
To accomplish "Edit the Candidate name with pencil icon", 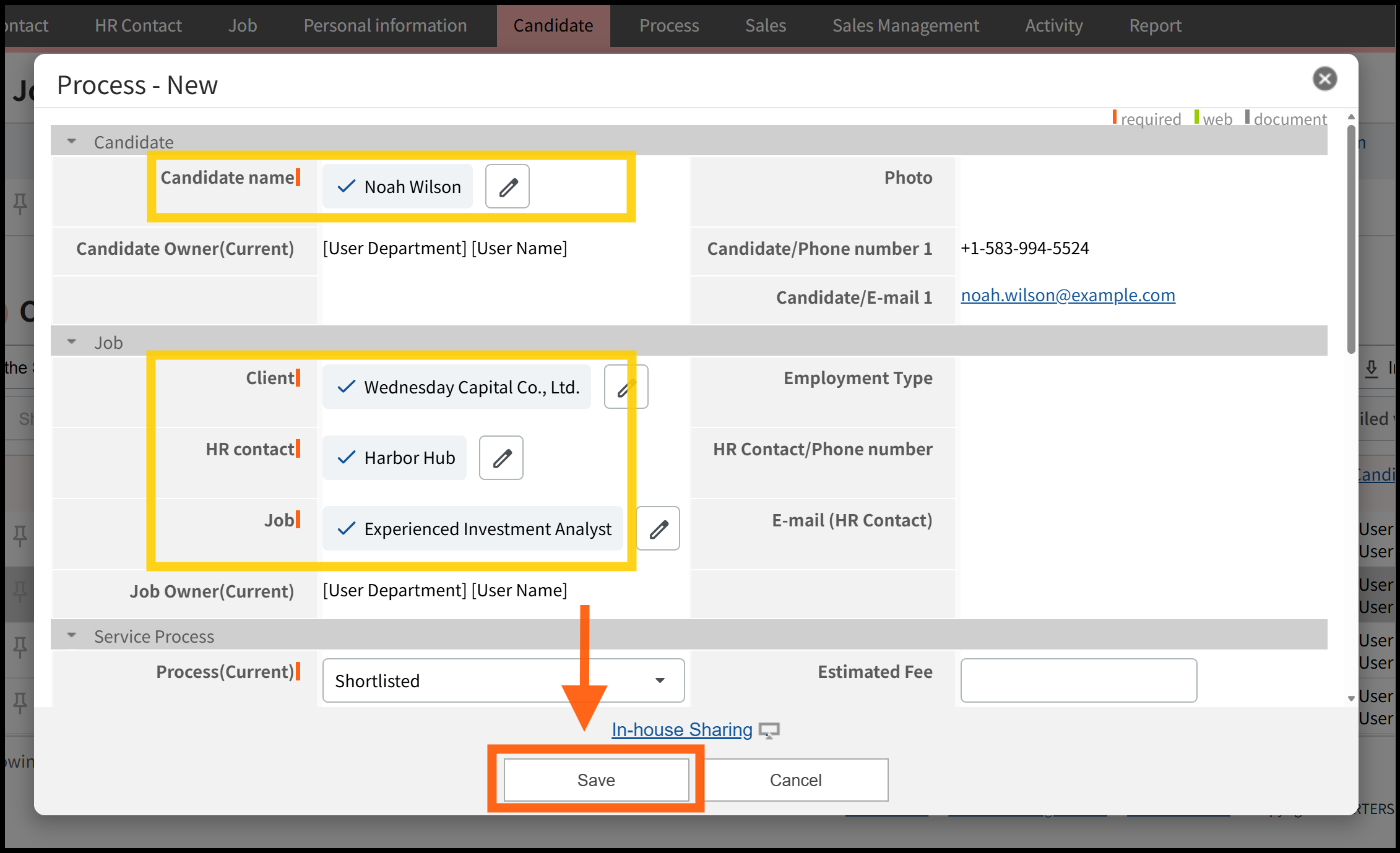I will [507, 186].
